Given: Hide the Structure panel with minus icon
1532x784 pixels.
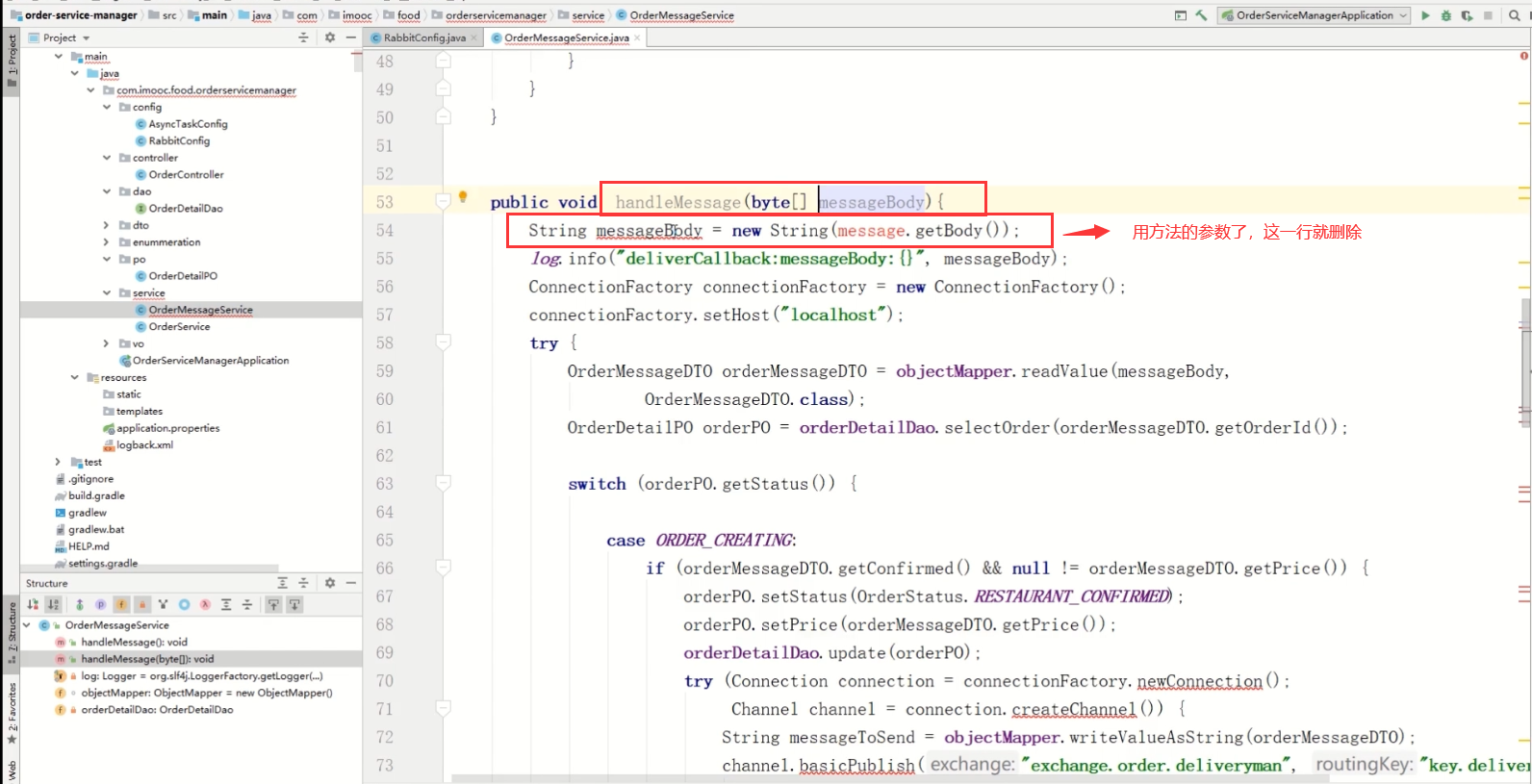Looking at the screenshot, I should coord(351,583).
